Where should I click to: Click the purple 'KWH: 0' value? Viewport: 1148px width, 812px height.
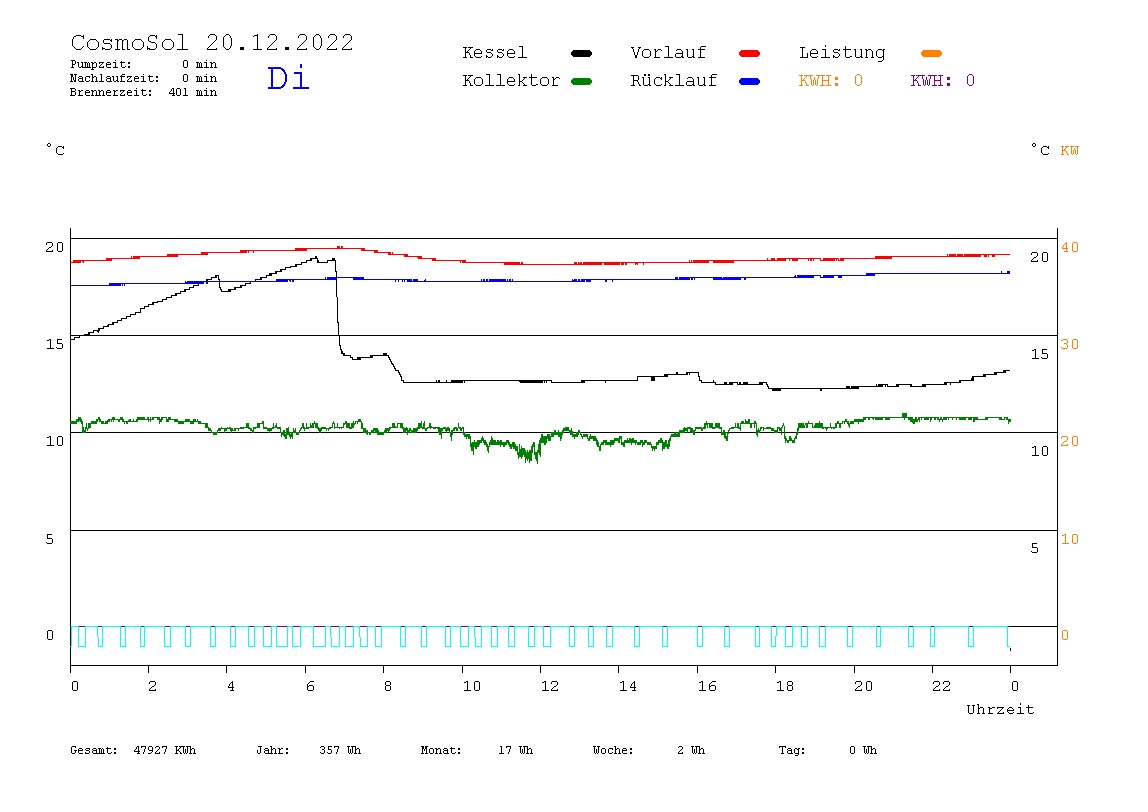(942, 81)
